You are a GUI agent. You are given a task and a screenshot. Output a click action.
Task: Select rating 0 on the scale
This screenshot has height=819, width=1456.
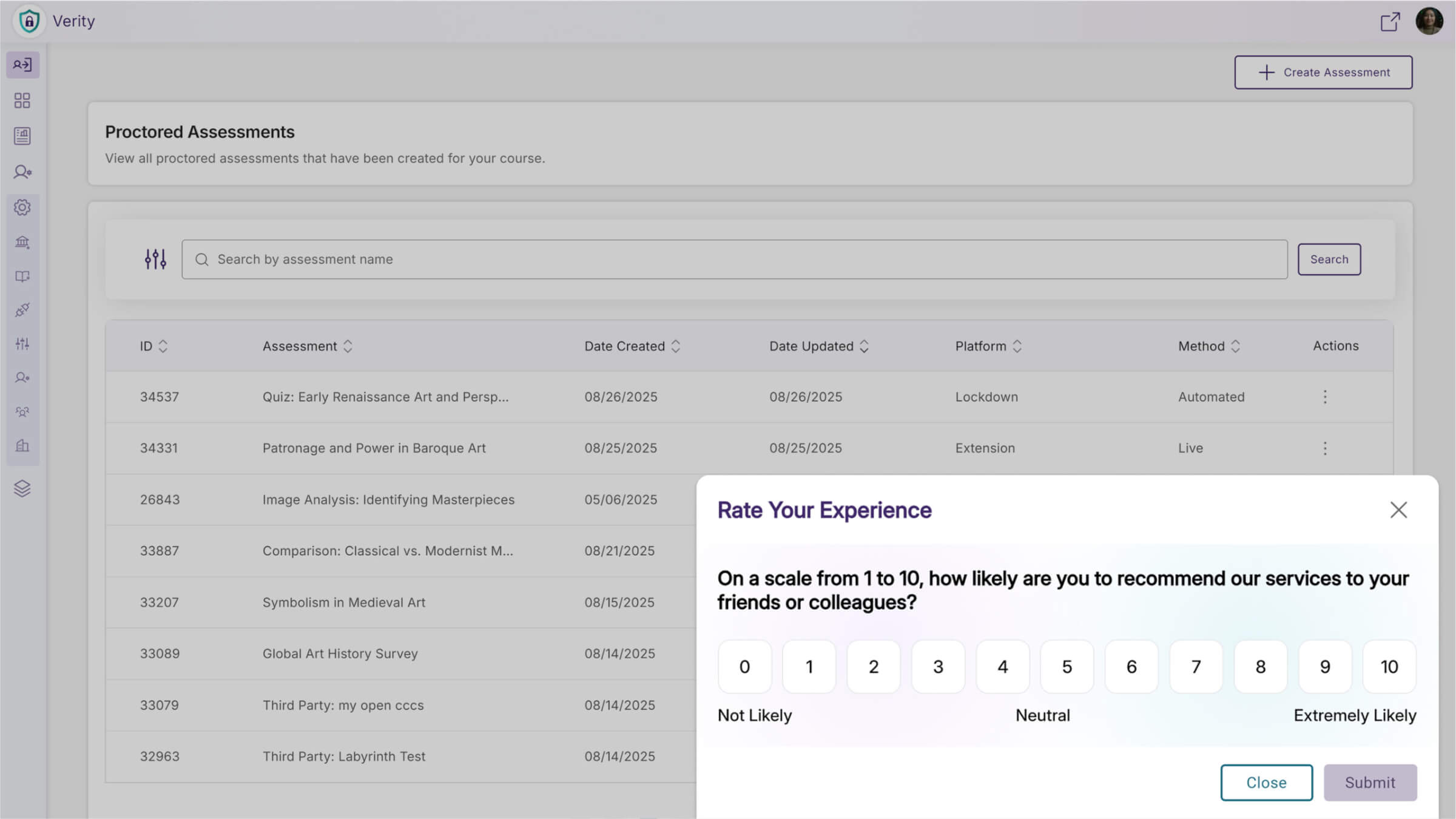point(744,667)
